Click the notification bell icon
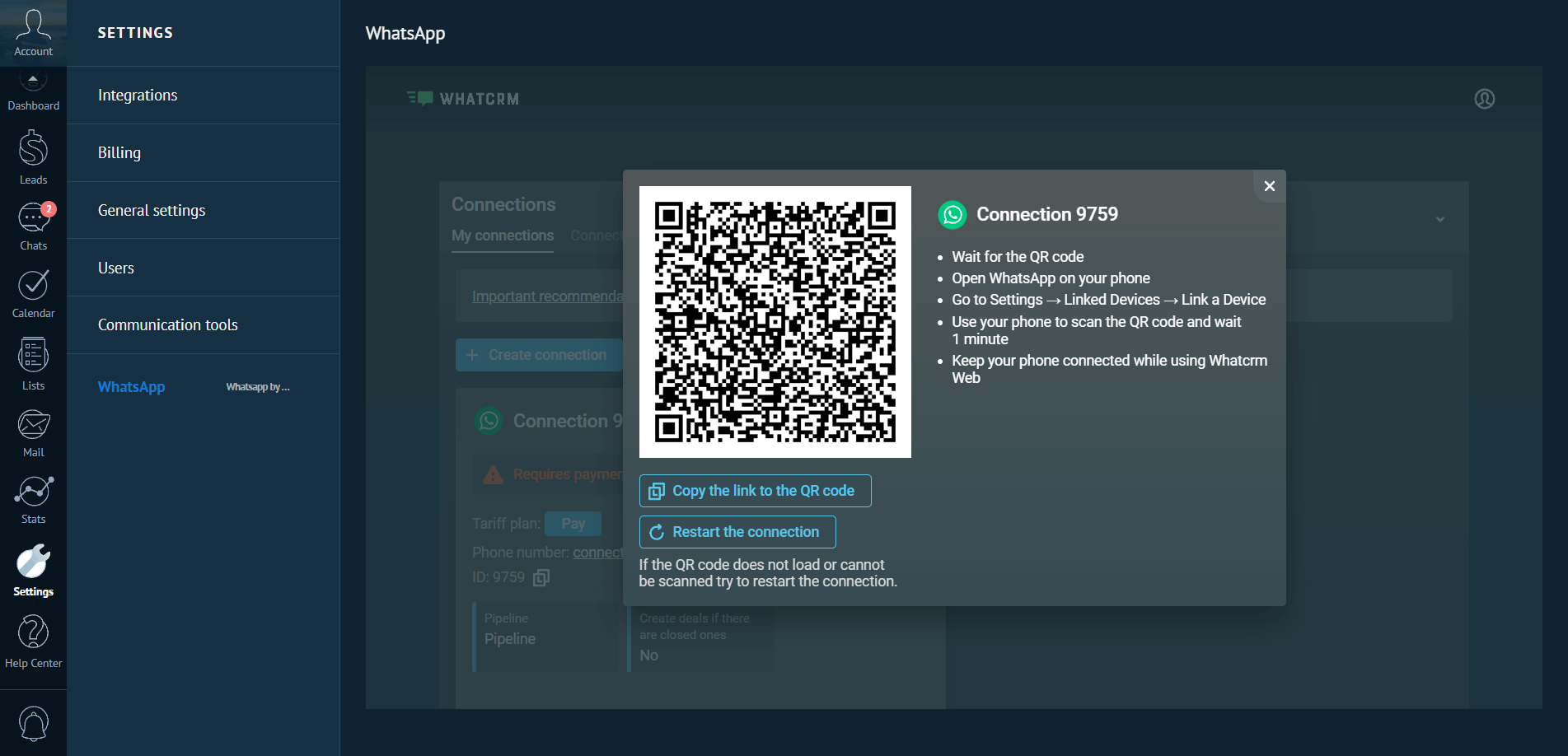This screenshot has width=1568, height=756. [33, 723]
